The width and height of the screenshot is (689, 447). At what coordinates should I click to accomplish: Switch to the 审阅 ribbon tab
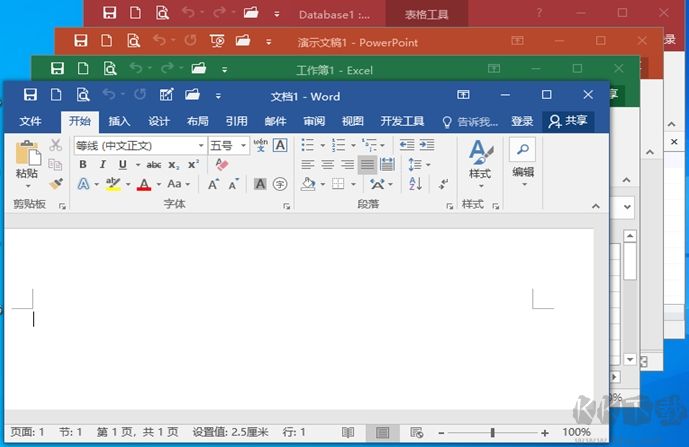coord(314,122)
